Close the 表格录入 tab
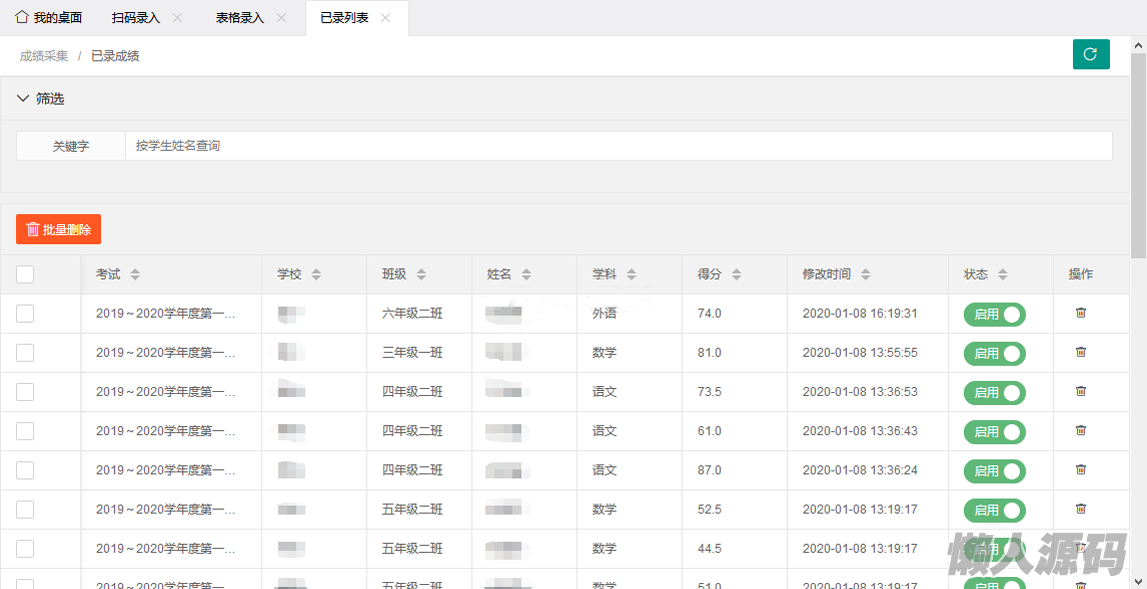The width and height of the screenshot is (1147, 589). [281, 18]
